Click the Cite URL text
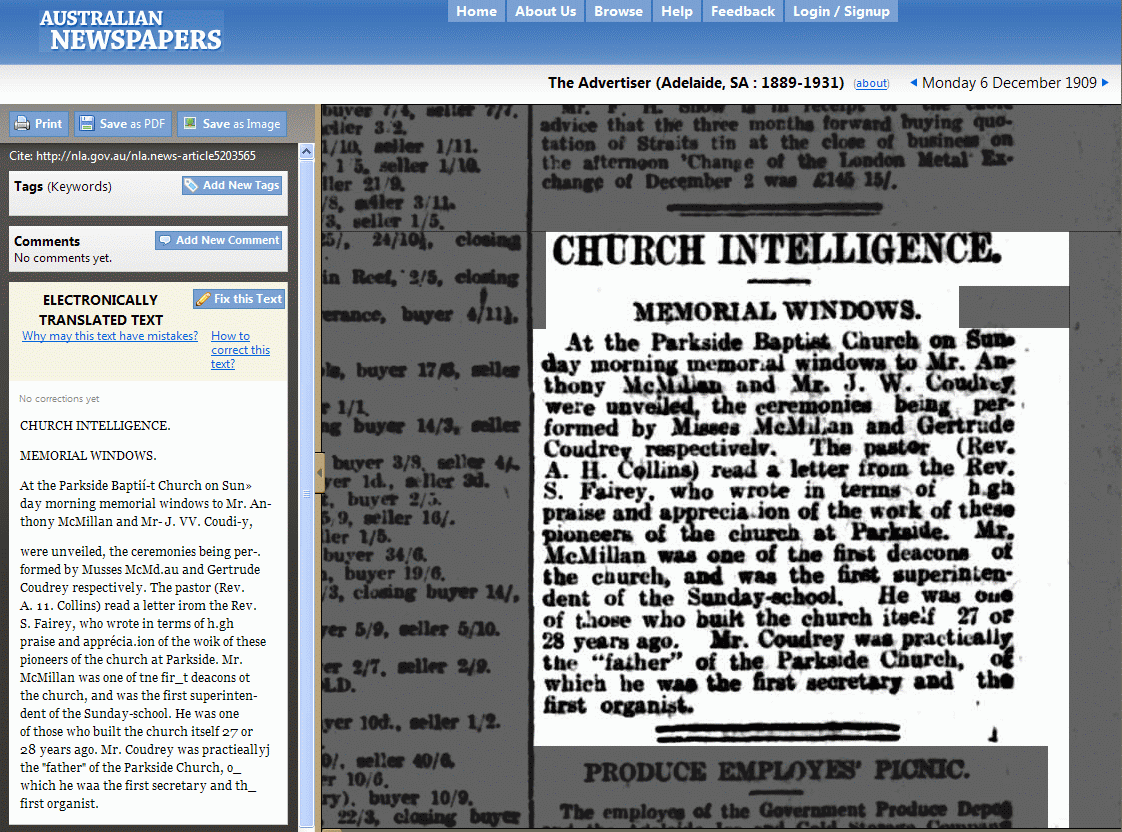Screen dimensions: 1122x832 (x=132, y=156)
